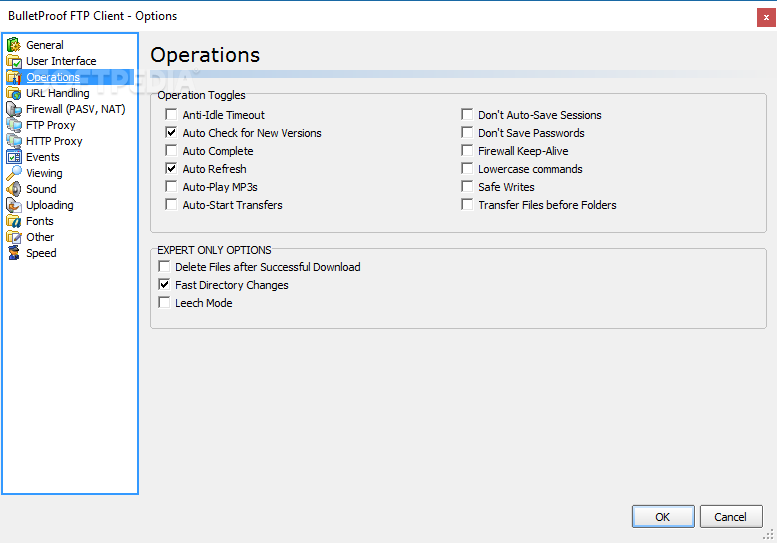This screenshot has height=543, width=777.
Task: Go to URL Handling settings
Action: tap(57, 93)
